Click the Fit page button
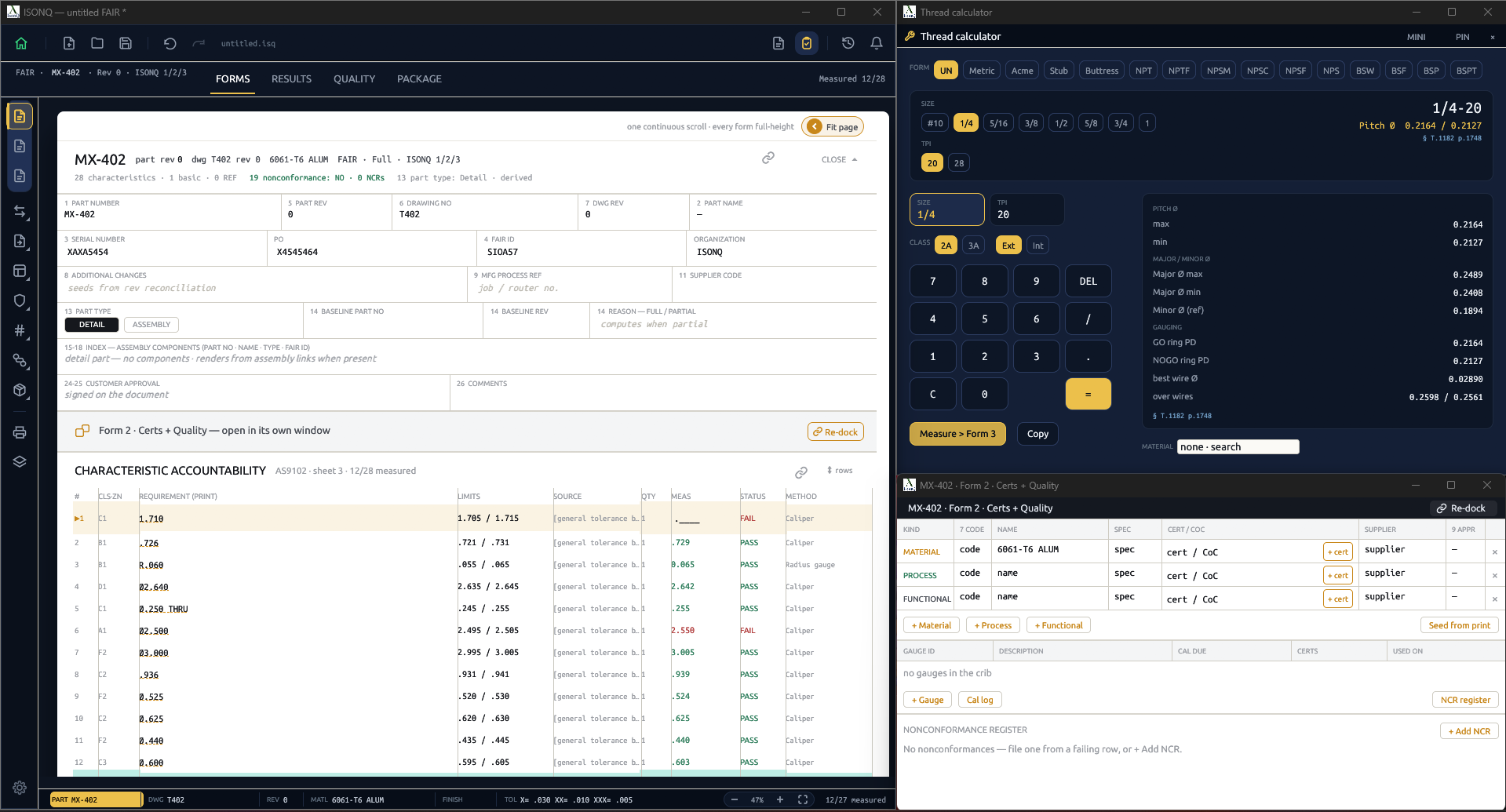The height and width of the screenshot is (812, 1506). pyautogui.click(x=833, y=126)
